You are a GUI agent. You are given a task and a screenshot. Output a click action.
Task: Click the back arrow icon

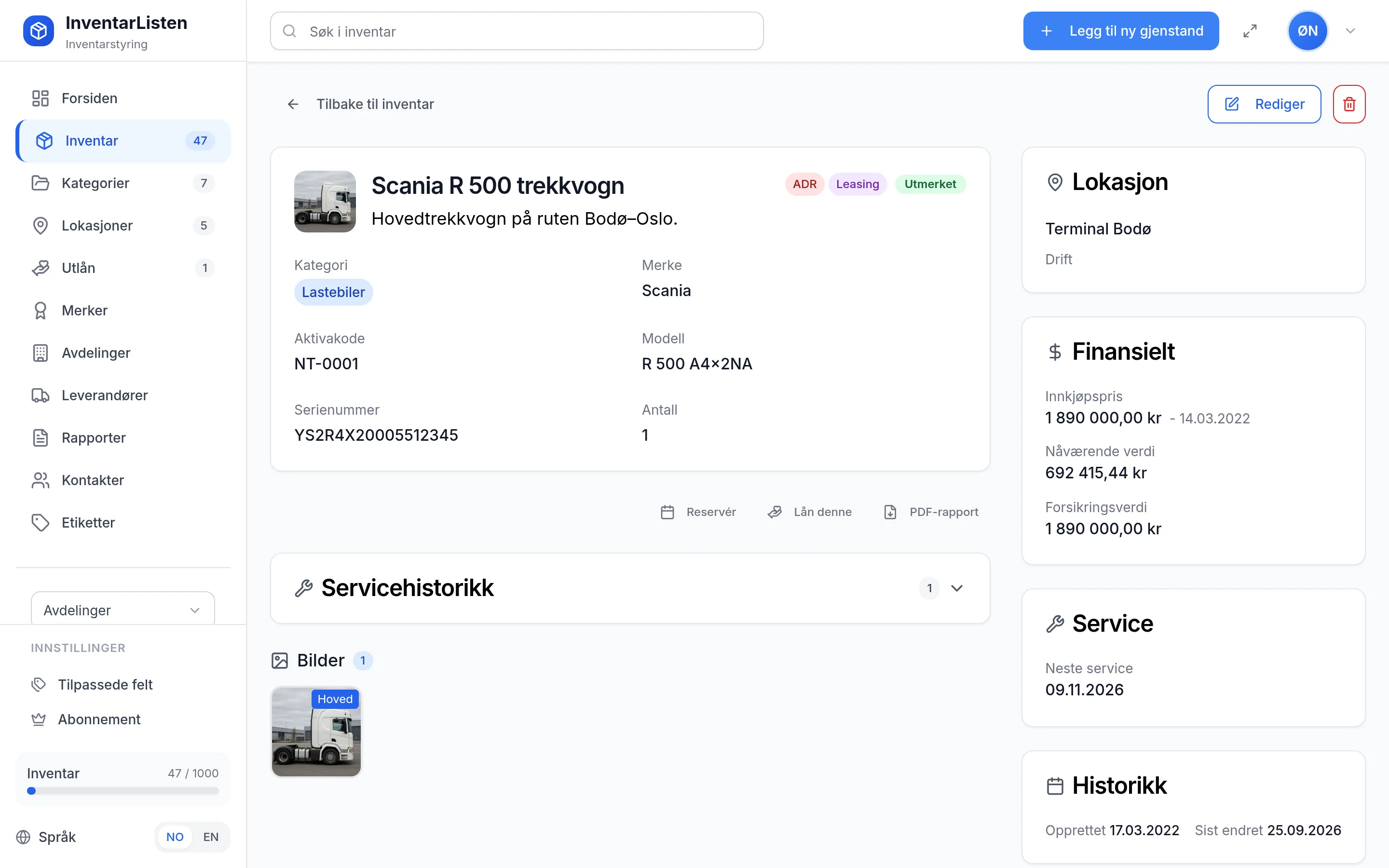pyautogui.click(x=293, y=104)
